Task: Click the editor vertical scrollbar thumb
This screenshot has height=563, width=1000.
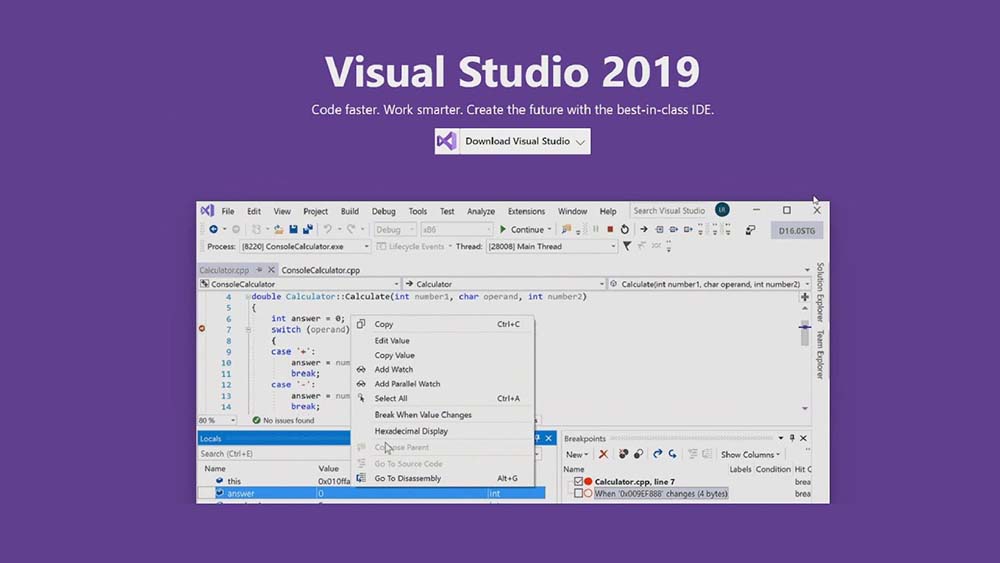Action: point(805,333)
